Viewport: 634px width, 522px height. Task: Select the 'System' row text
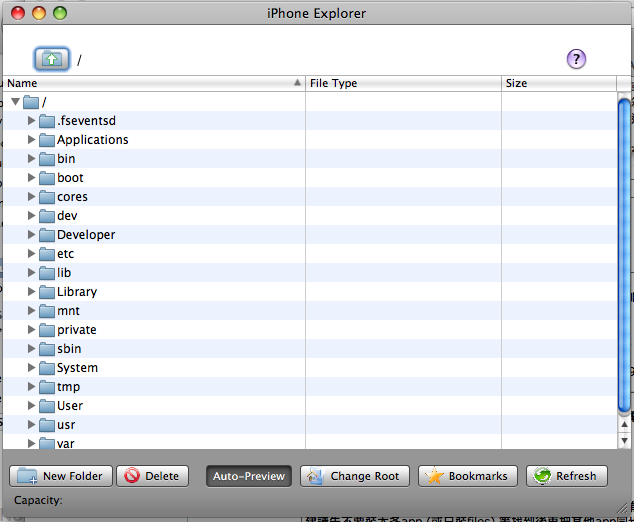click(77, 368)
